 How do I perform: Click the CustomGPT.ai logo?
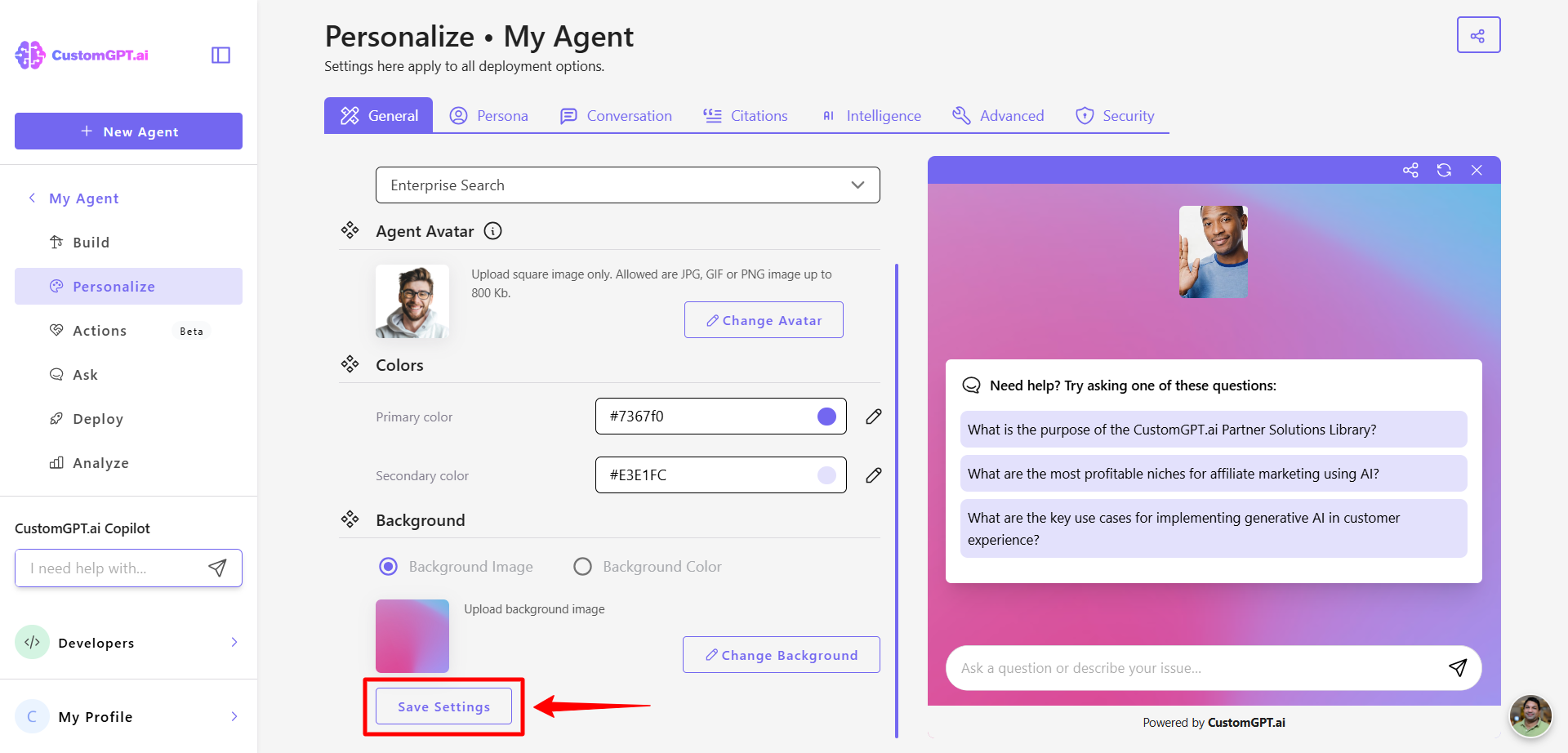[x=82, y=55]
